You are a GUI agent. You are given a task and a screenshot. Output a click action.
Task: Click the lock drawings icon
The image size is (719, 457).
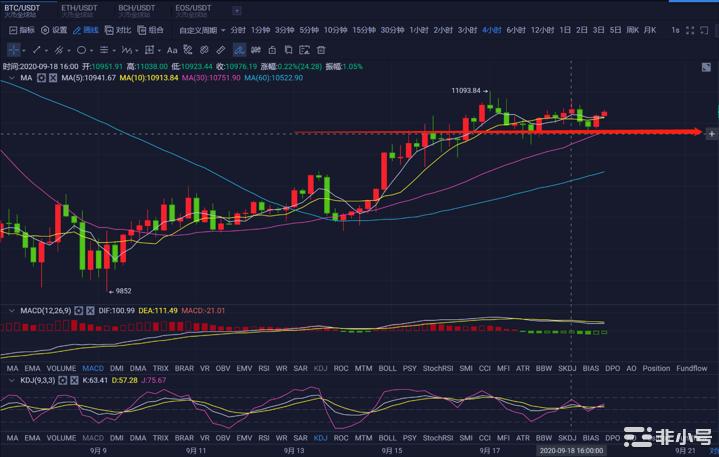click(x=272, y=50)
